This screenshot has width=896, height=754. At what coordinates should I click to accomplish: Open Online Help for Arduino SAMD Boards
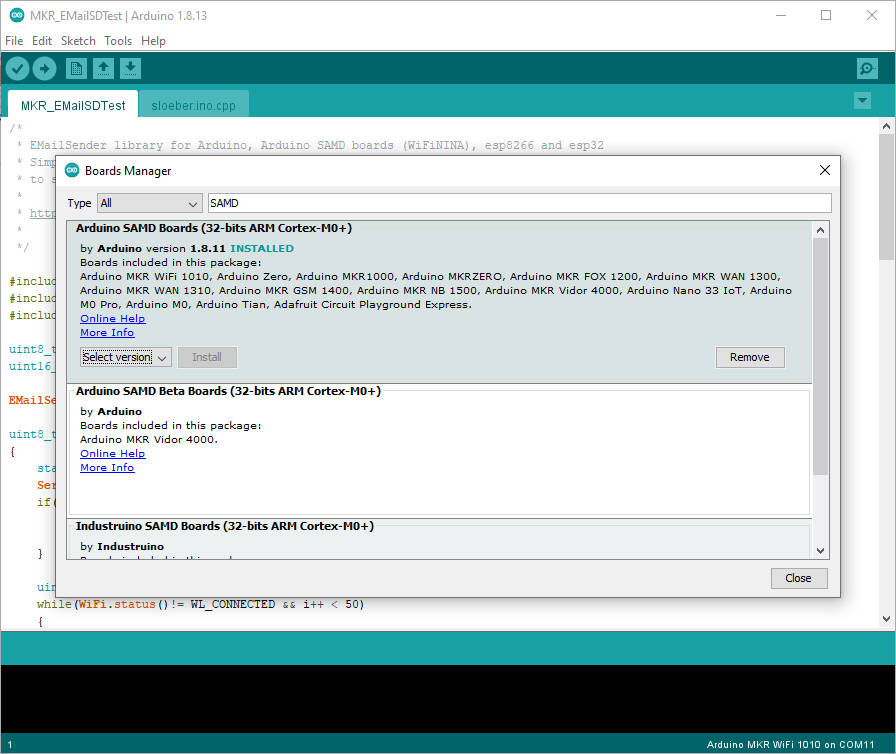point(113,319)
